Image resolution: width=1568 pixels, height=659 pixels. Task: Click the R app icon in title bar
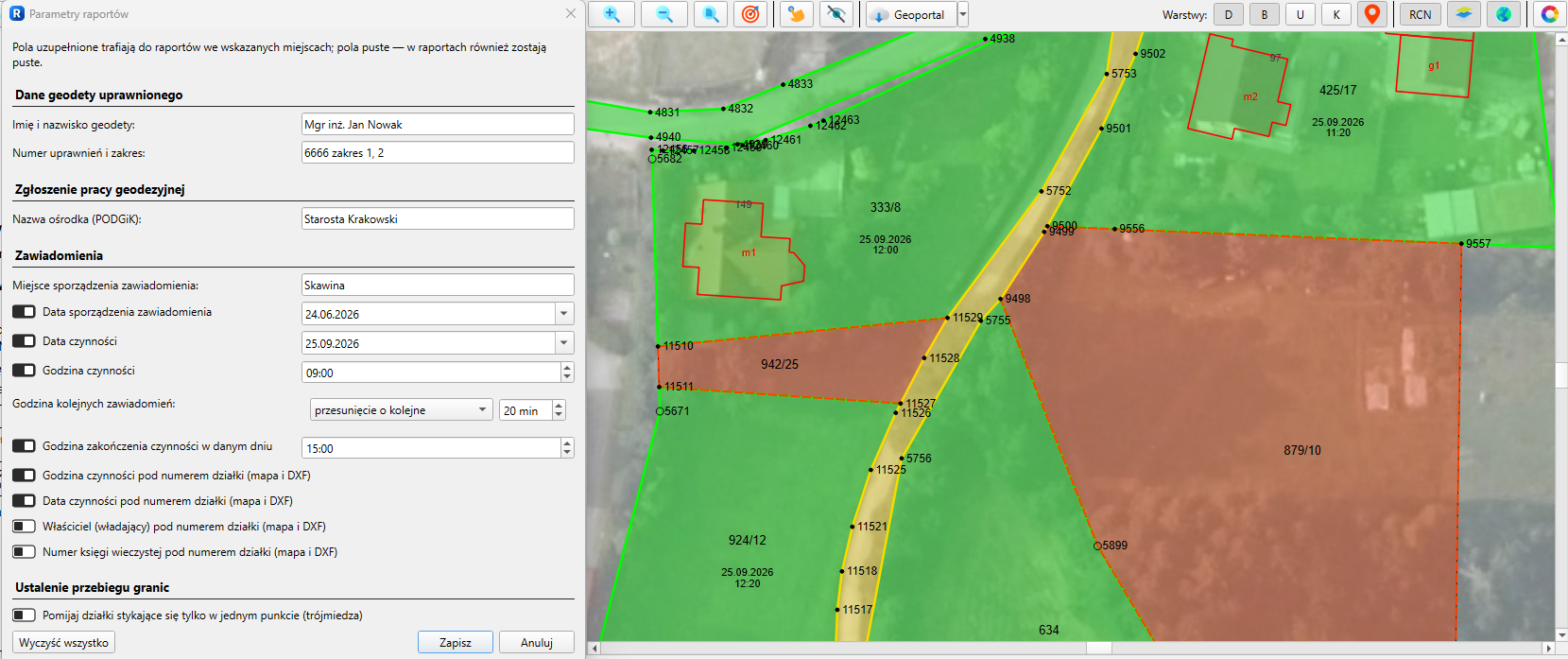click(16, 14)
